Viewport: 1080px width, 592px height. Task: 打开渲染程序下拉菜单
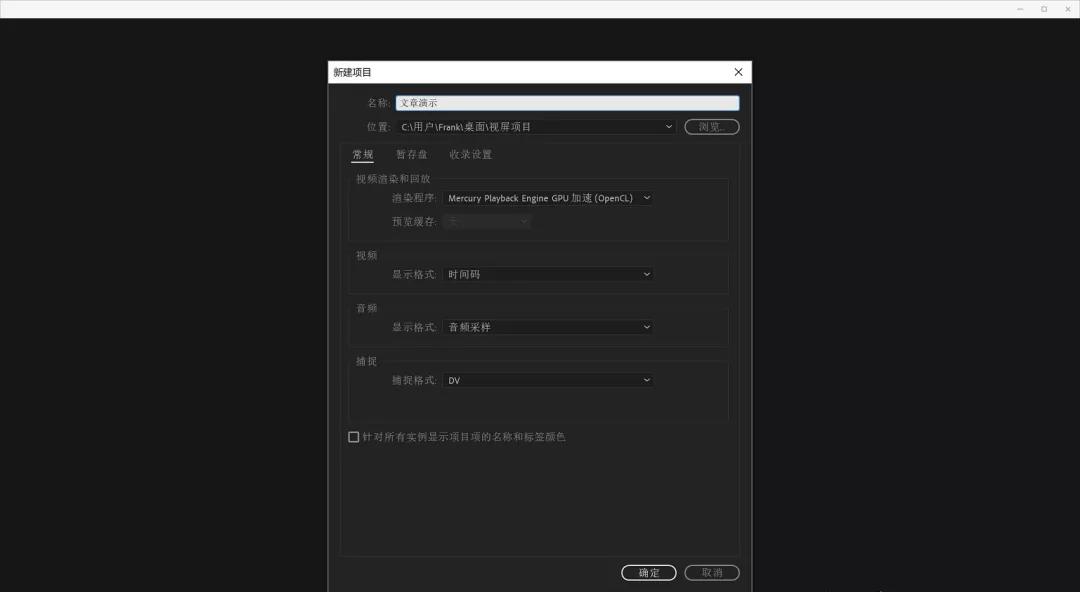(x=548, y=197)
